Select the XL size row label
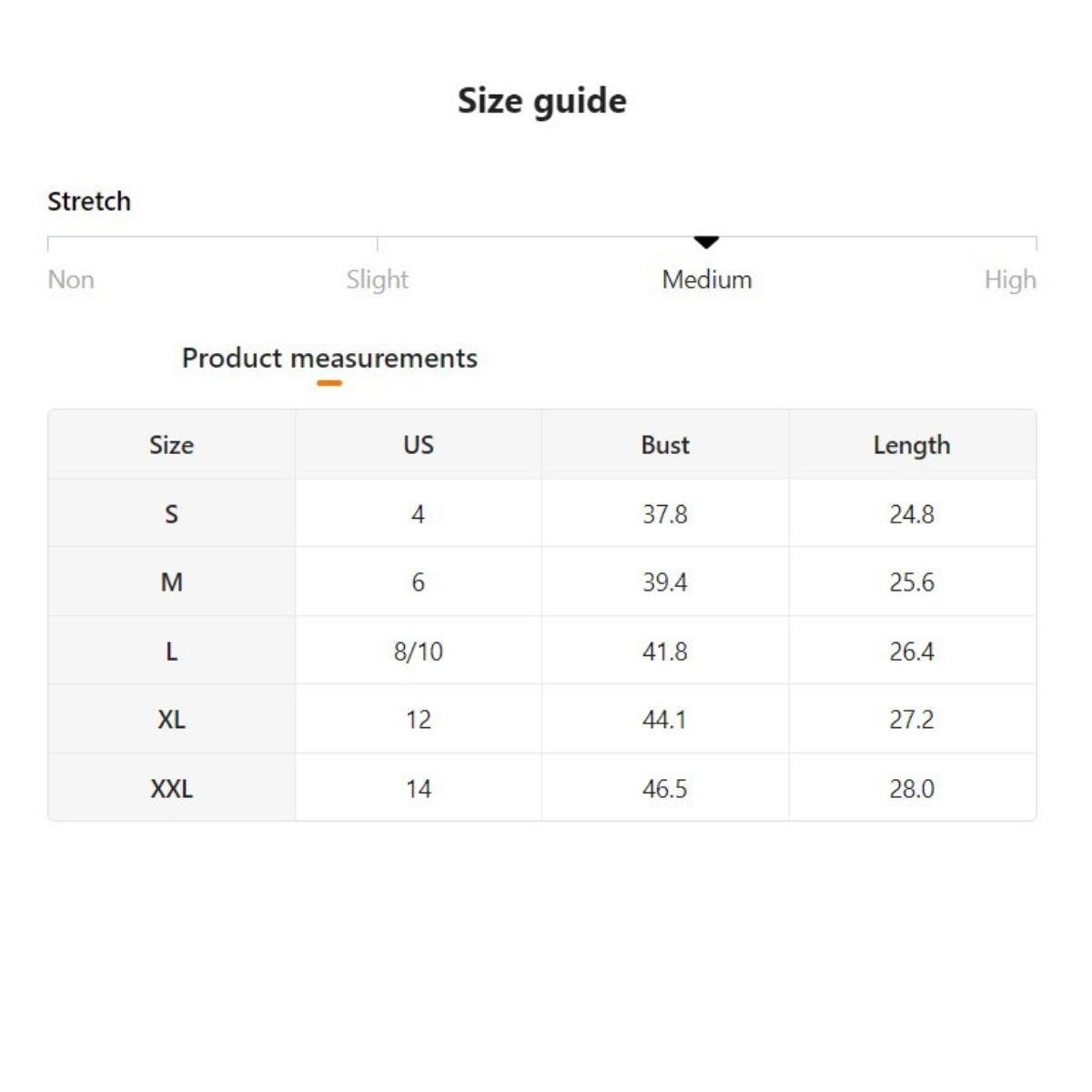1092x1092 pixels. 171,720
